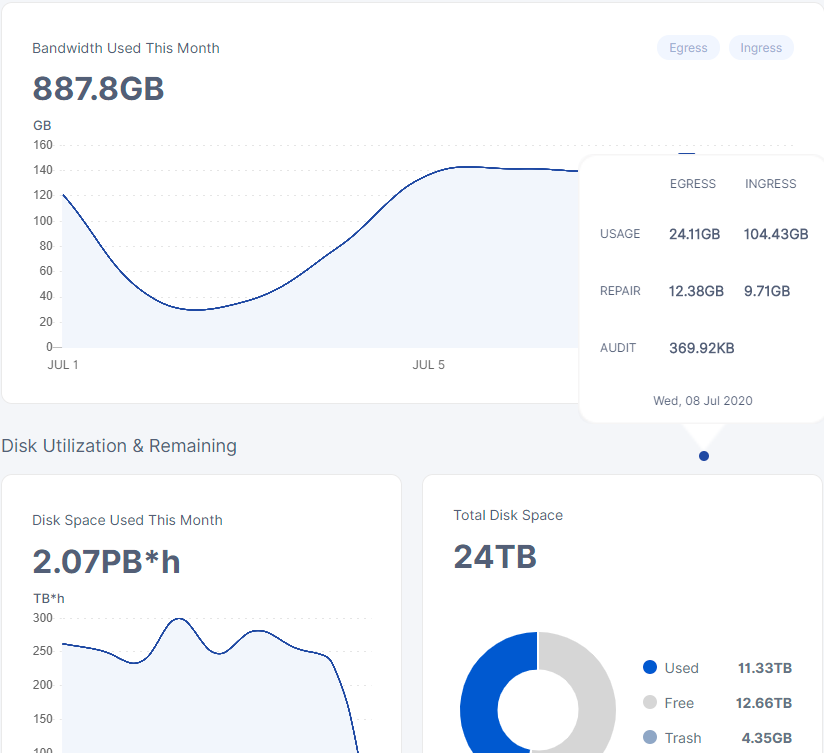Click the 24TB total disk space value
The width and height of the screenshot is (824, 753).
[x=495, y=557]
